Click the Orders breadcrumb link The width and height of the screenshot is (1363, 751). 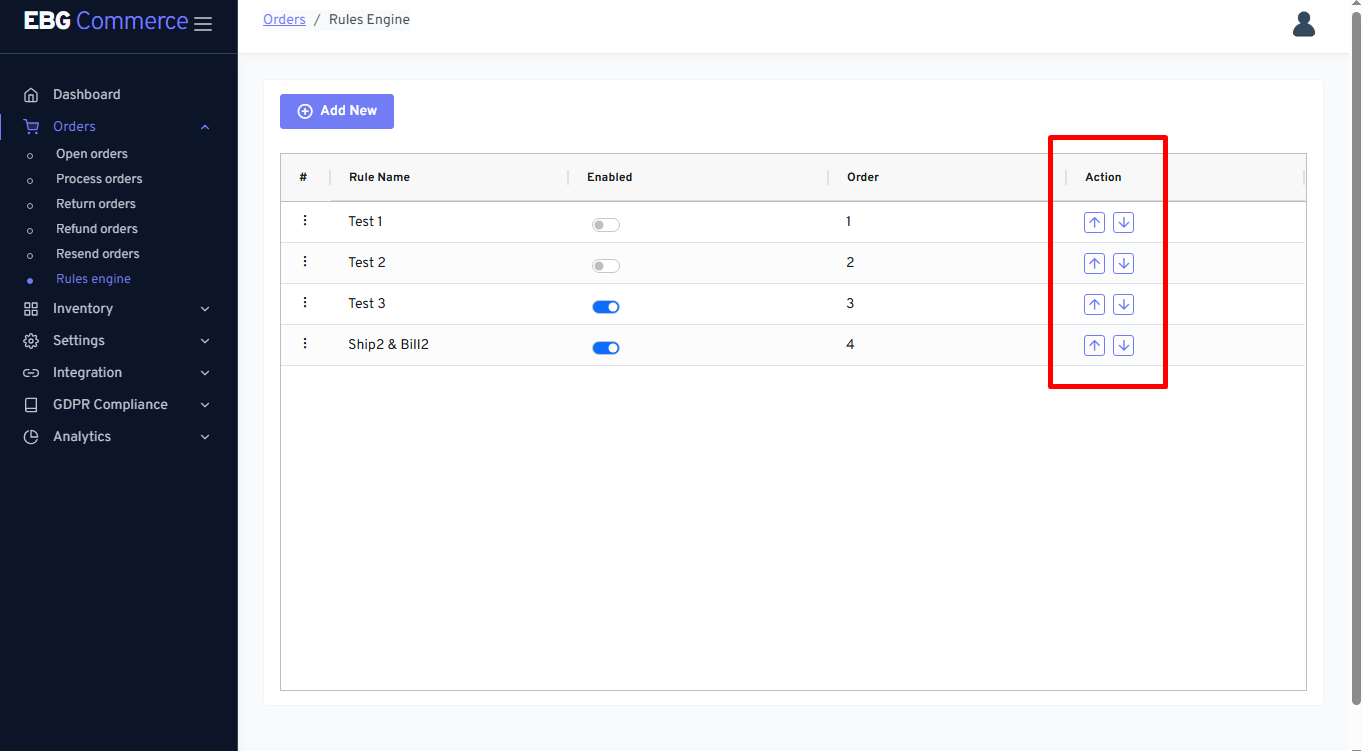coord(284,20)
